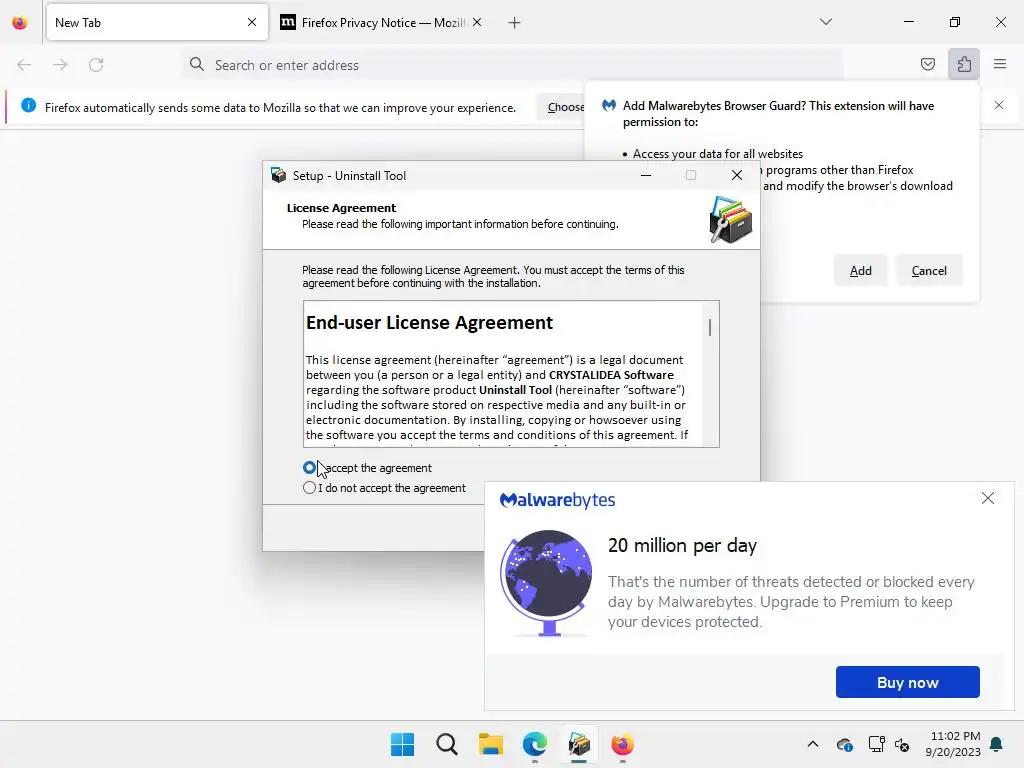Click the network display tray icon
The width and height of the screenshot is (1024, 768).
click(876, 744)
